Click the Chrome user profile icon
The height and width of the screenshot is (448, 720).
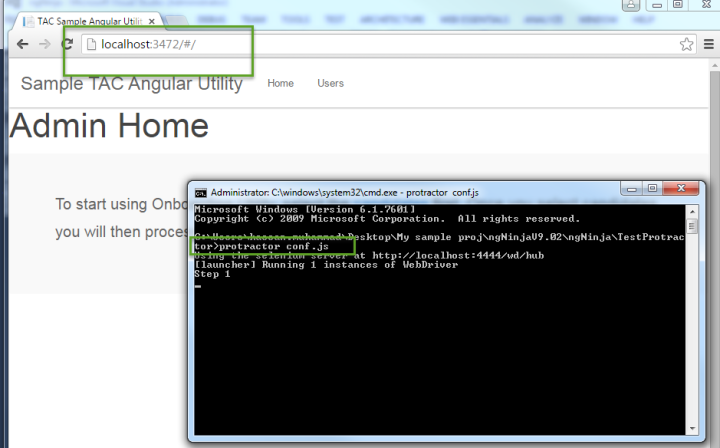[x=631, y=5]
